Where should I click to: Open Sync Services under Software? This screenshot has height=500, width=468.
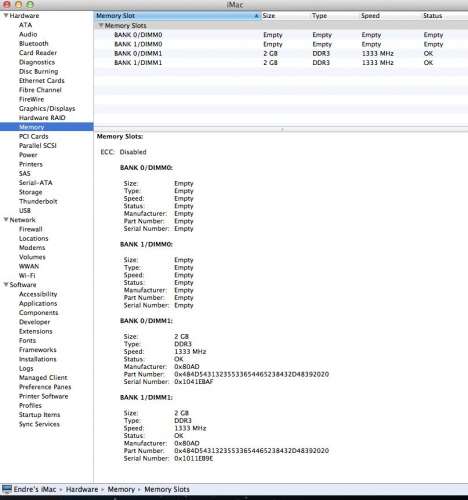39,424
